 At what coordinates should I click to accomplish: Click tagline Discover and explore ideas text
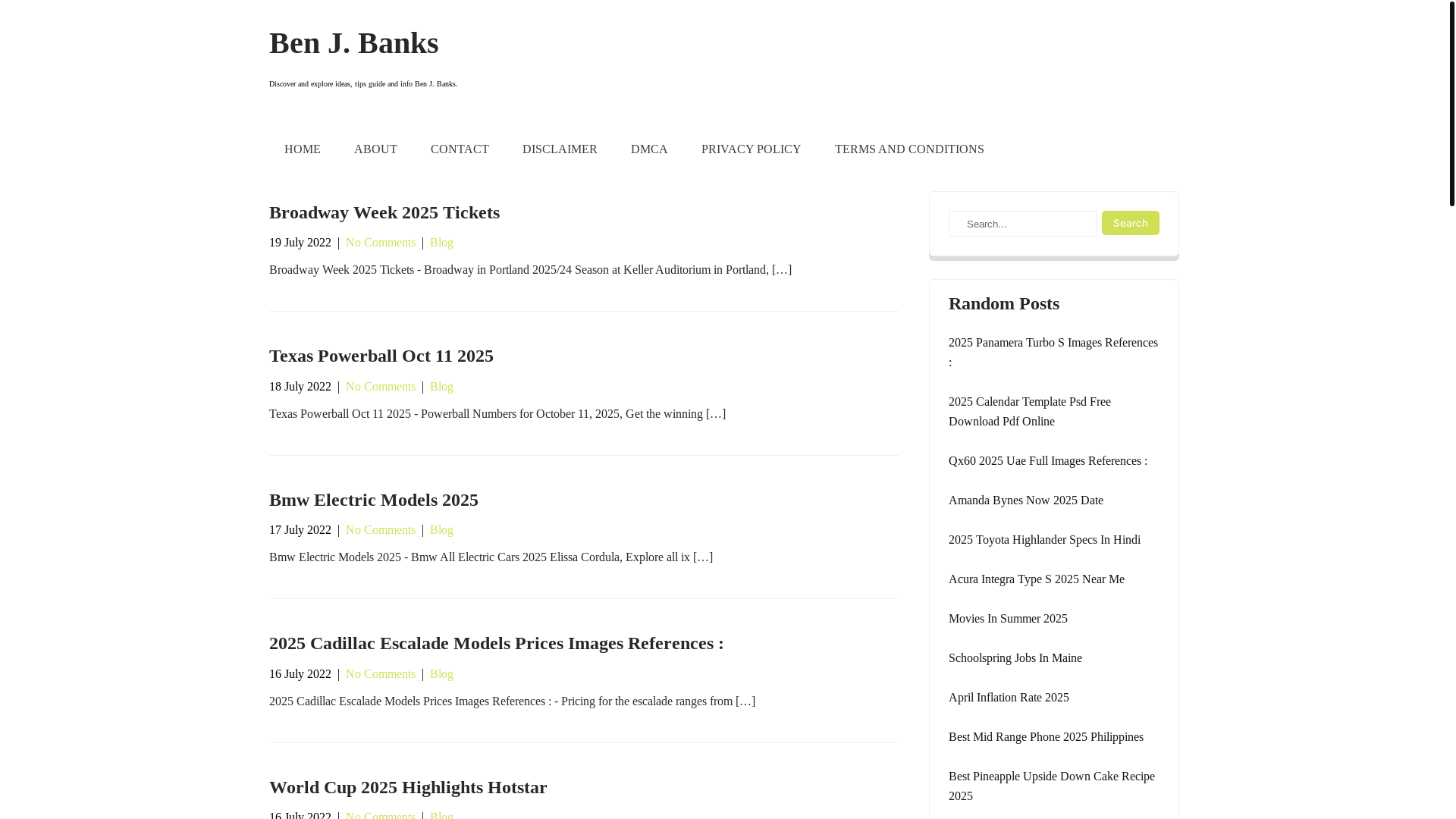(363, 84)
